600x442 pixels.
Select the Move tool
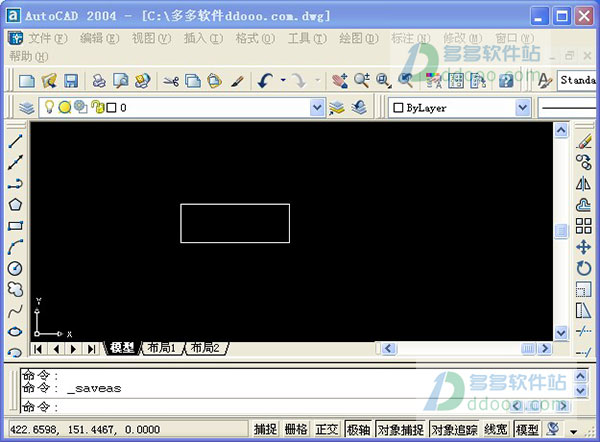(x=584, y=247)
